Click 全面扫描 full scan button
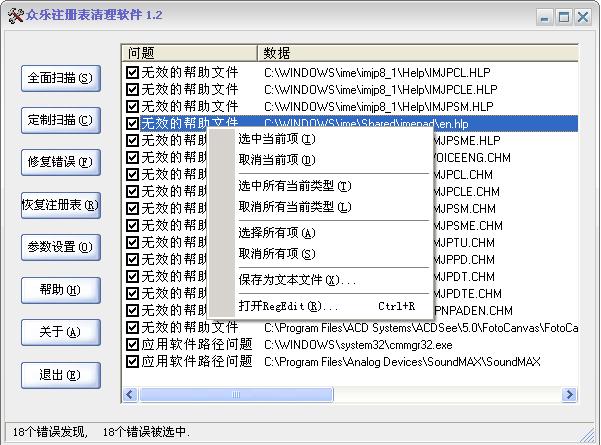This screenshot has height=445, width=601. (60, 78)
